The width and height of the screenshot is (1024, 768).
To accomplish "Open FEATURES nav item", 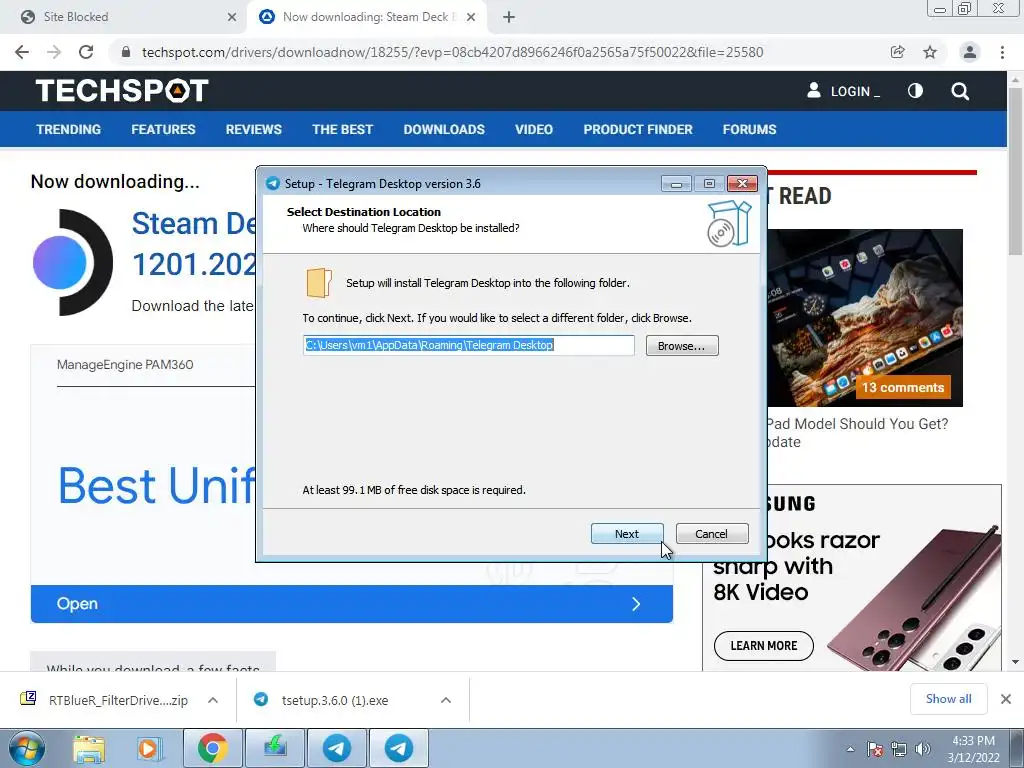I will point(163,129).
